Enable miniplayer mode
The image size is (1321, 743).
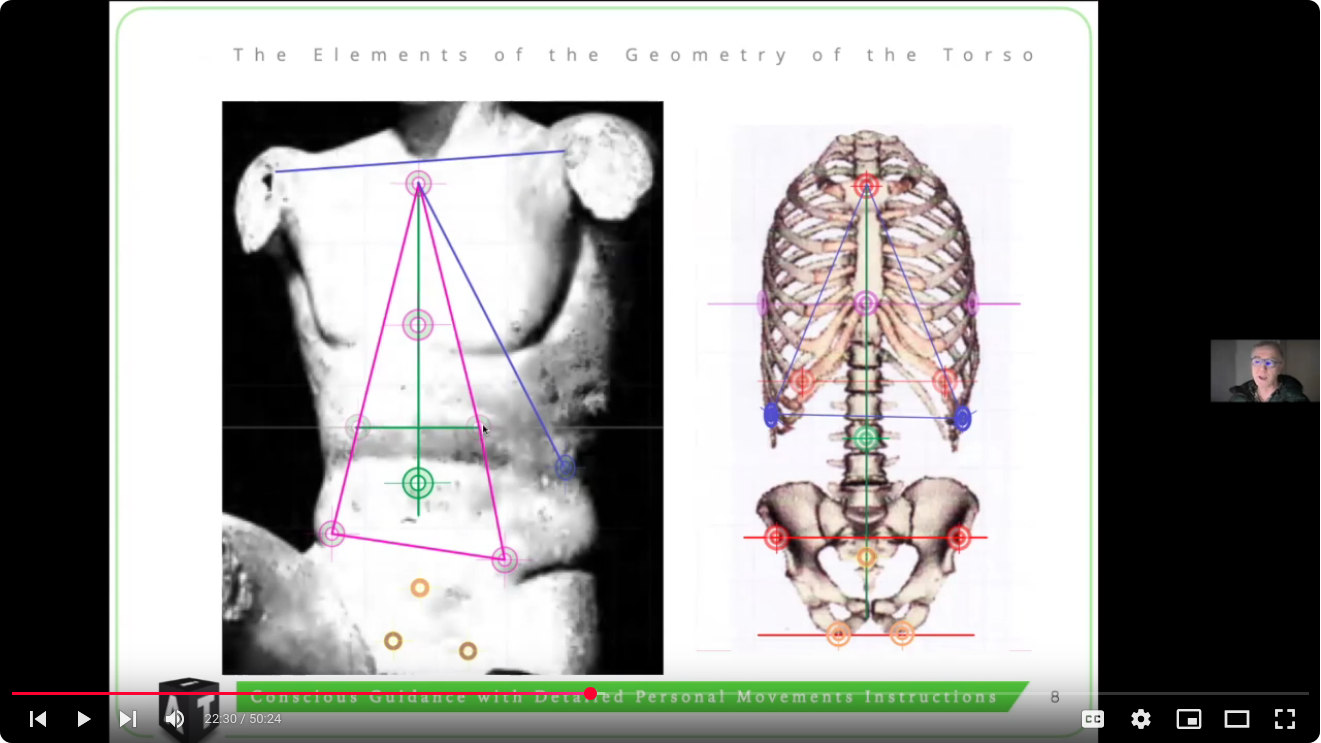1189,718
